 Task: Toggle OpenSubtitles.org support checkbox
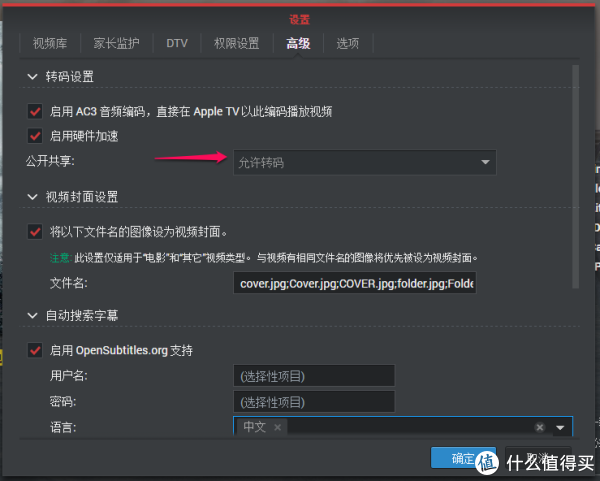coord(37,350)
